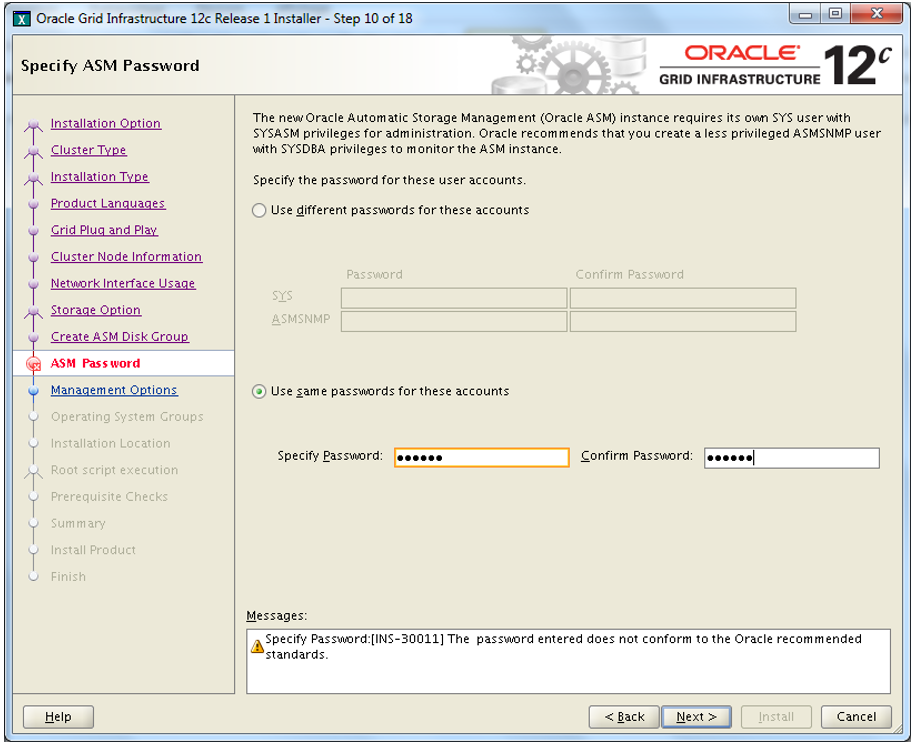Click in the Confirm Password field
This screenshot has width=913, height=746.
[791, 458]
